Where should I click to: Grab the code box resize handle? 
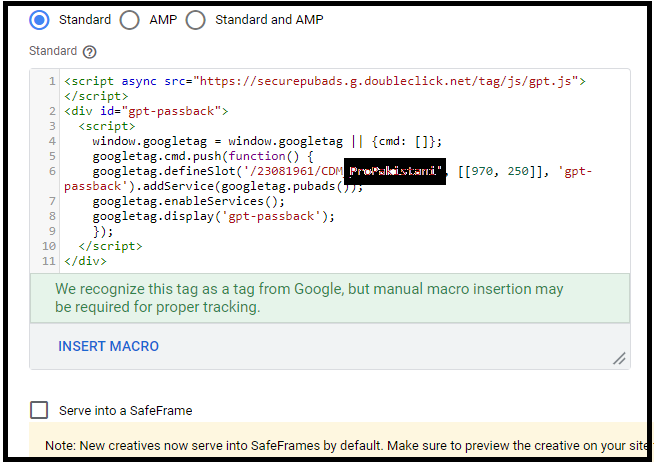[x=619, y=359]
